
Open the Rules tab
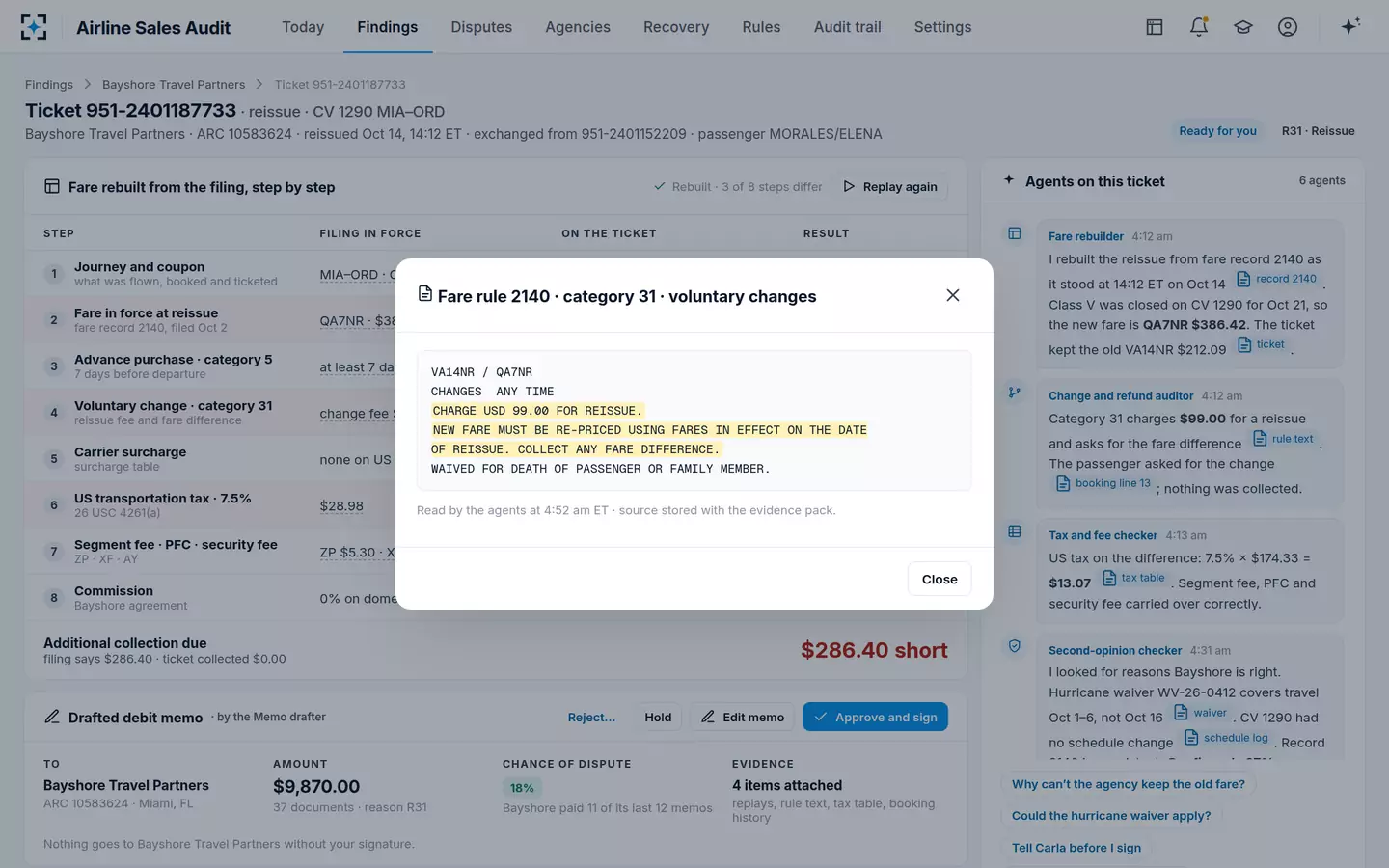pyautogui.click(x=761, y=27)
